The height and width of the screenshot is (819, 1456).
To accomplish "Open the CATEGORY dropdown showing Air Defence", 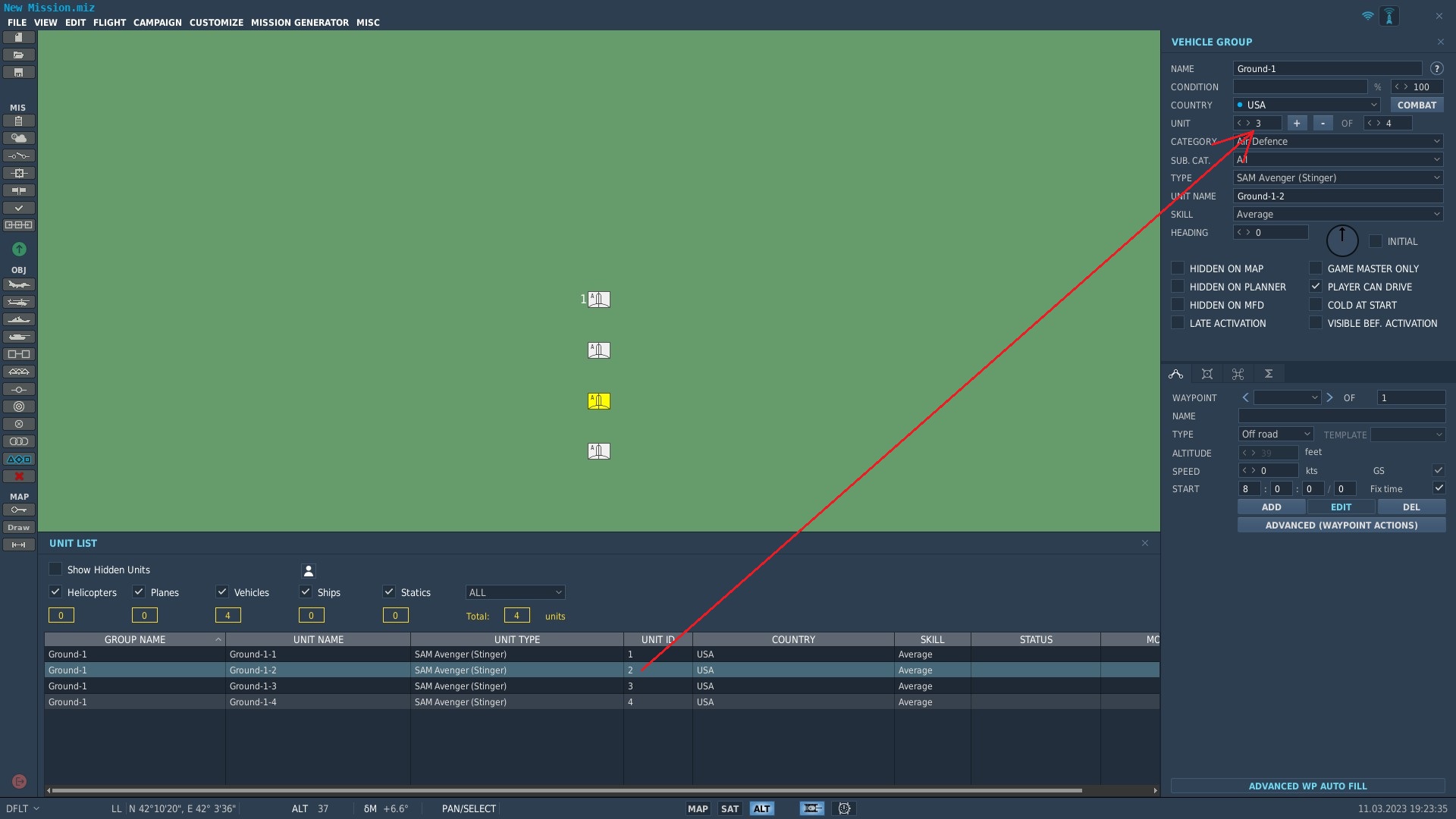I will pos(1338,141).
